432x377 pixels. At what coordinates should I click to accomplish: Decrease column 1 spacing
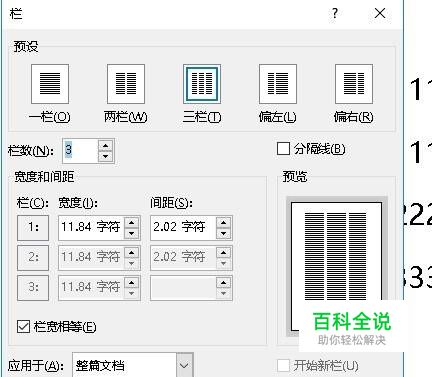tap(223, 233)
